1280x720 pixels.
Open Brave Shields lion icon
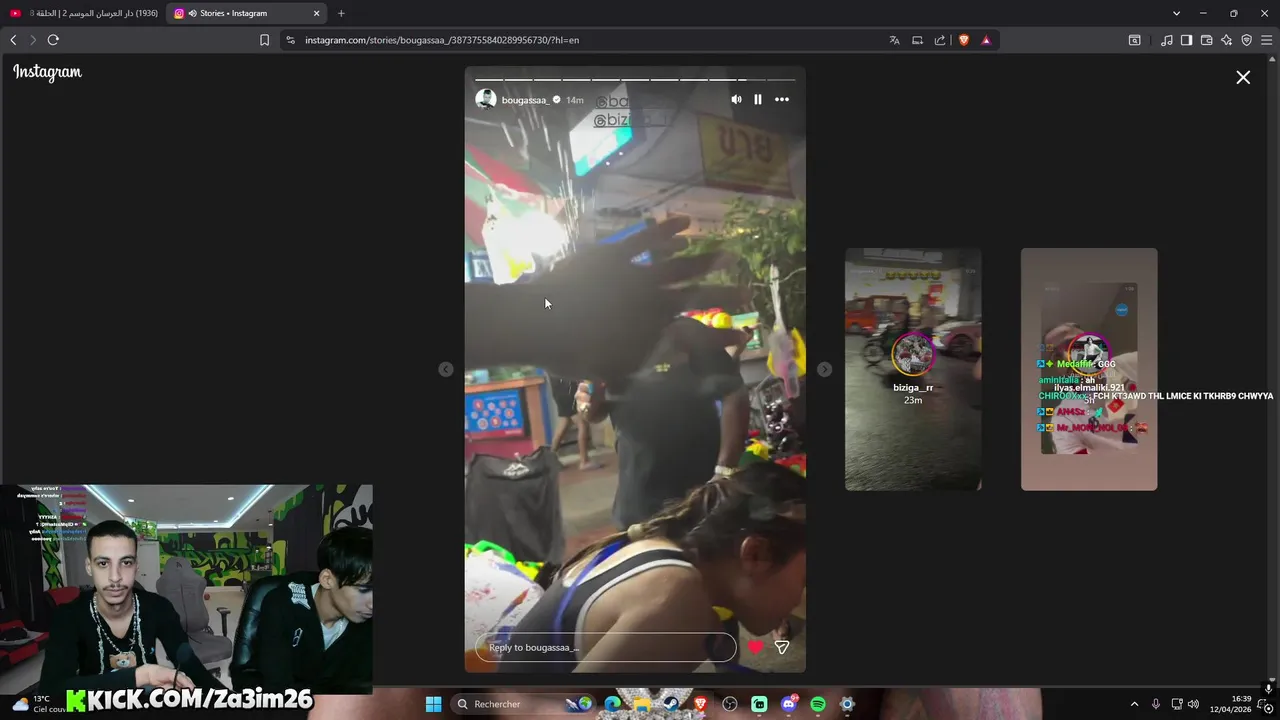click(964, 40)
